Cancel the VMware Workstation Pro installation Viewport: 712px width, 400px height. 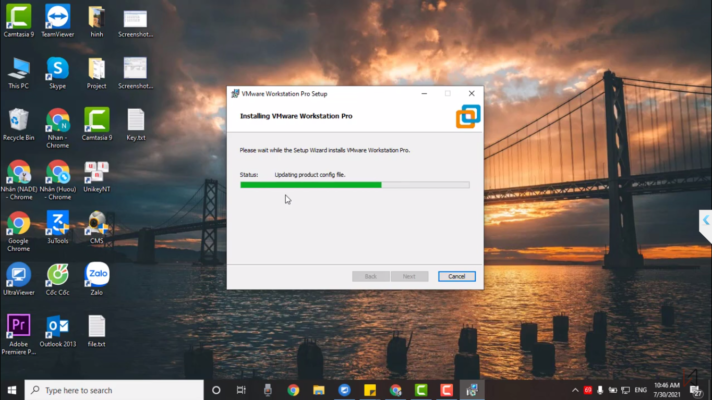[x=456, y=276]
